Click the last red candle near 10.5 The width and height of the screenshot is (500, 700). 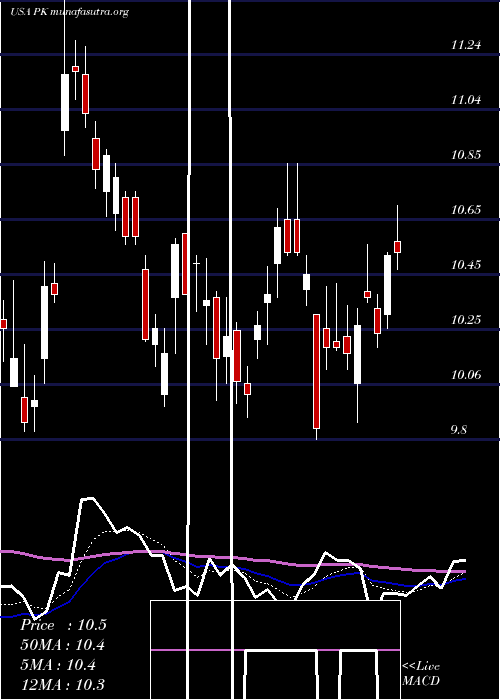tap(397, 247)
